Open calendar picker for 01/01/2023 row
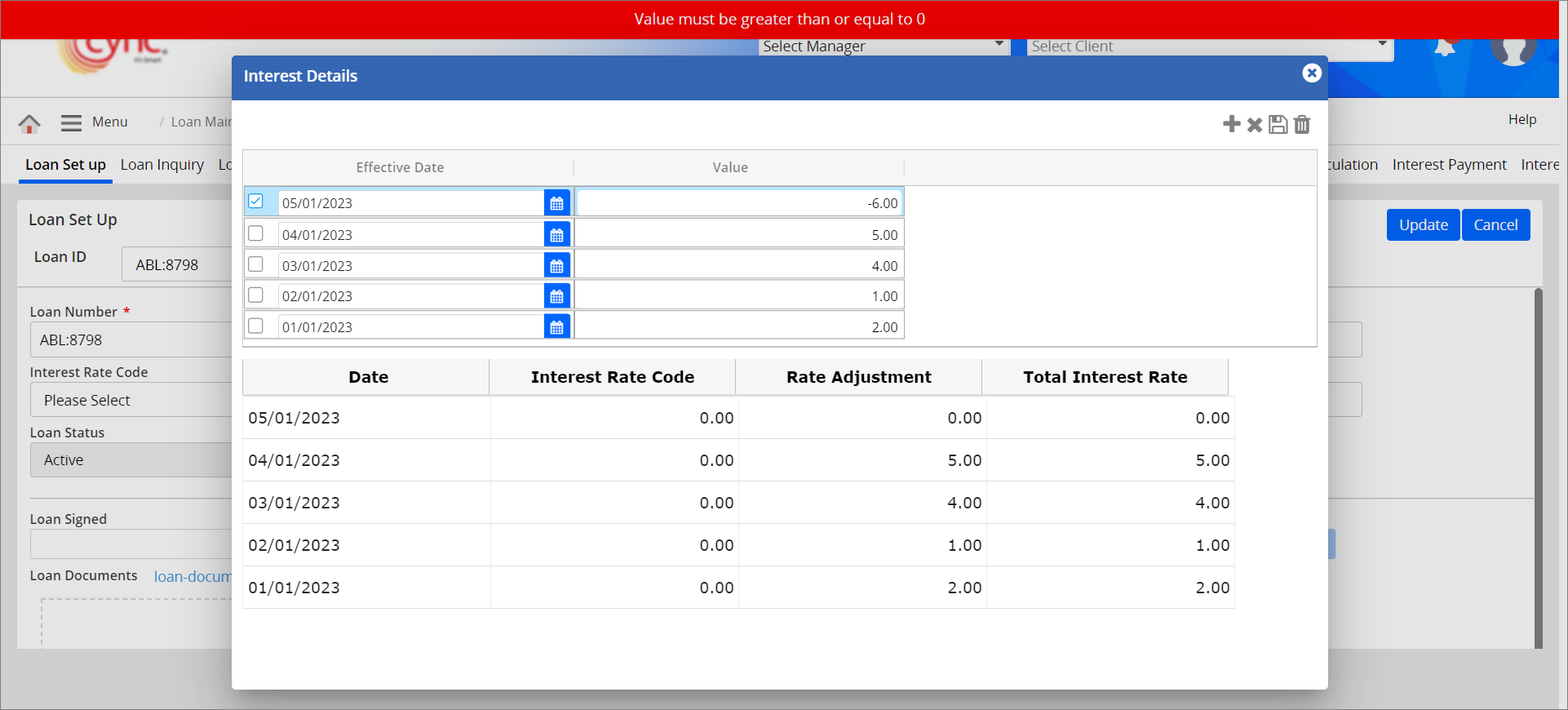1568x710 pixels. [556, 327]
